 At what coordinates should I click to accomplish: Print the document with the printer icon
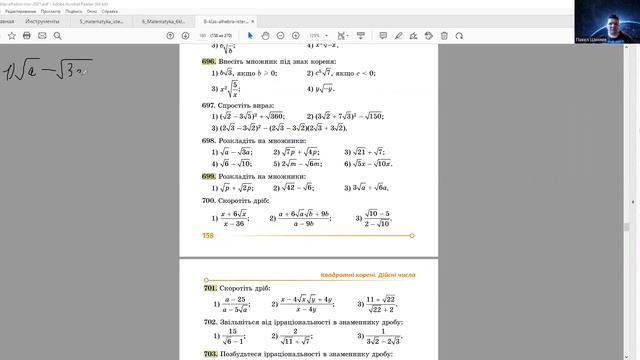pos(27,36)
